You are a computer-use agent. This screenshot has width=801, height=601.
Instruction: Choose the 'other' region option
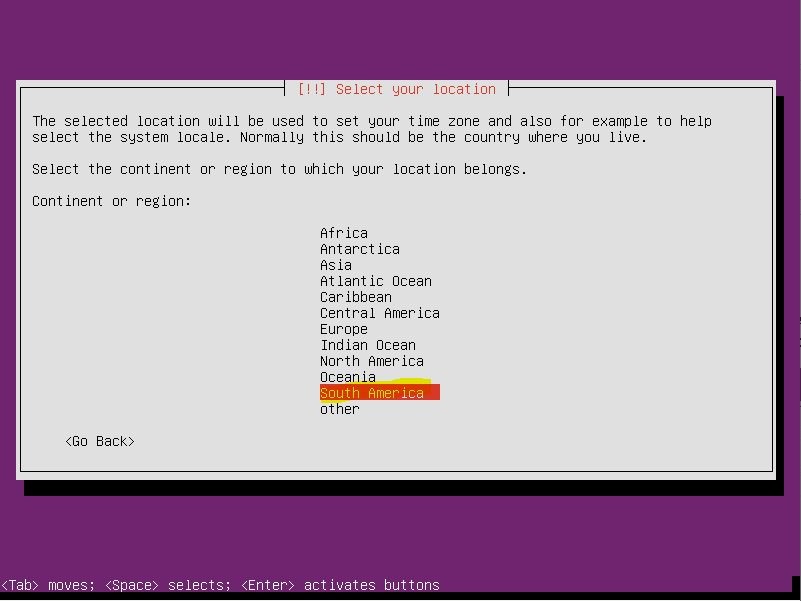tap(339, 409)
